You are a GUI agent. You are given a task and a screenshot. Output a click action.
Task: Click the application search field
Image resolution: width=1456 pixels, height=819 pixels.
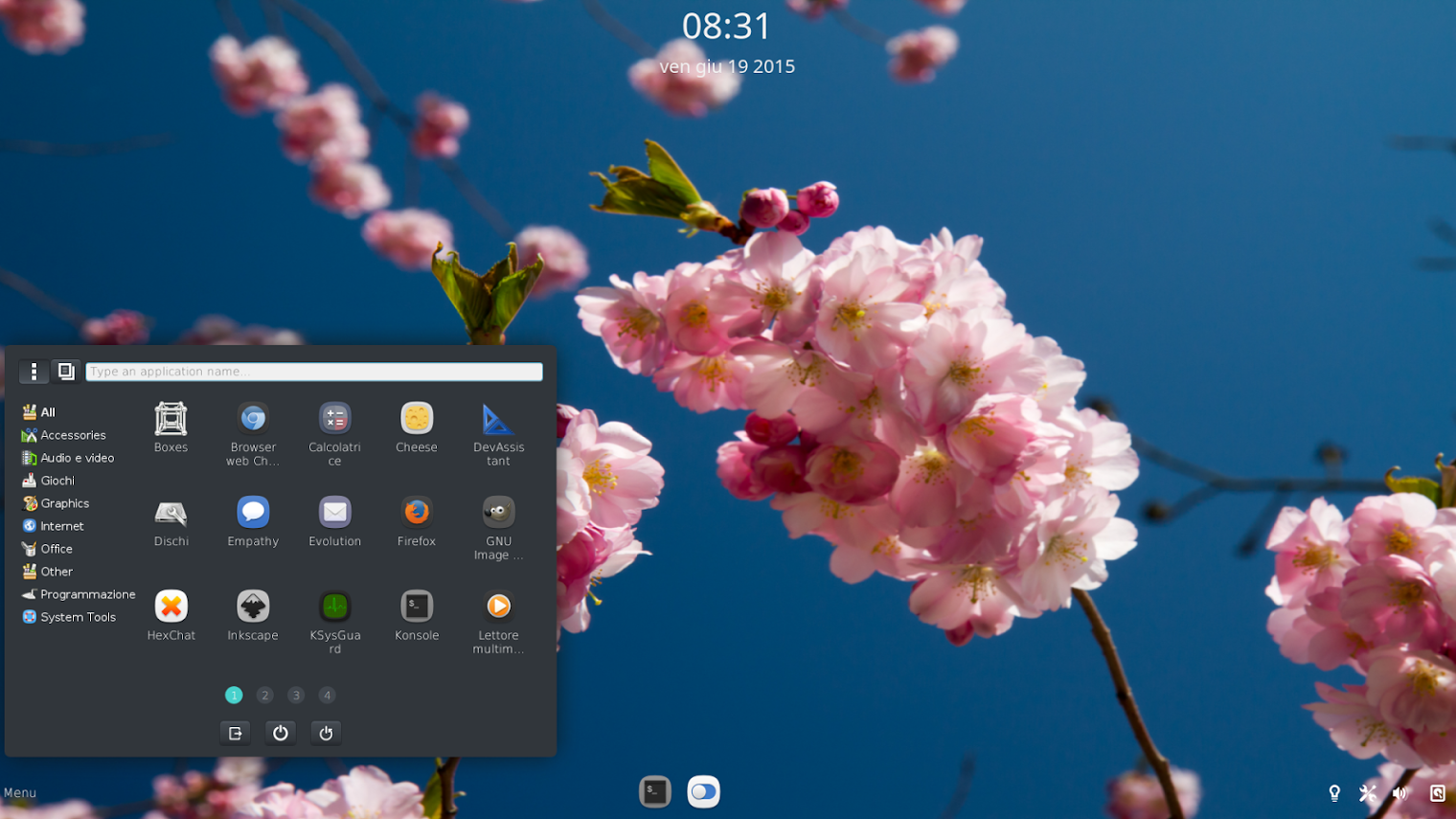(x=313, y=371)
